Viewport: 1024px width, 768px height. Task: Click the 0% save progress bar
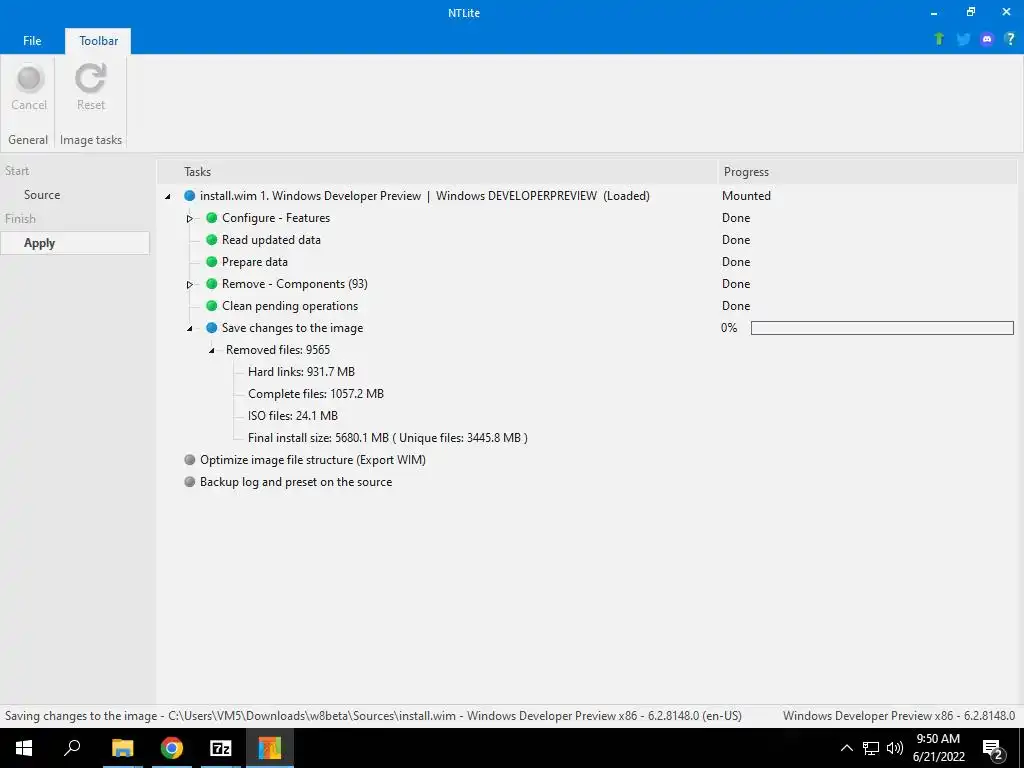(882, 328)
